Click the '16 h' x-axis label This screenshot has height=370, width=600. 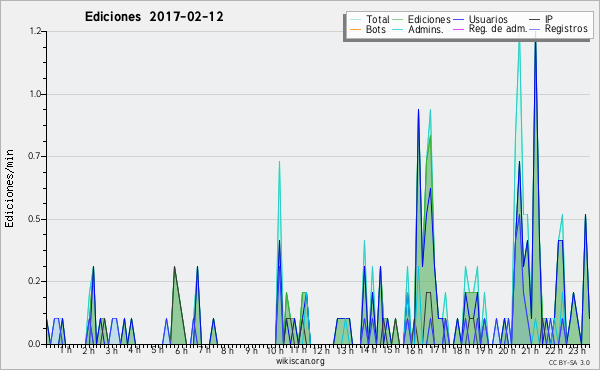(414, 351)
